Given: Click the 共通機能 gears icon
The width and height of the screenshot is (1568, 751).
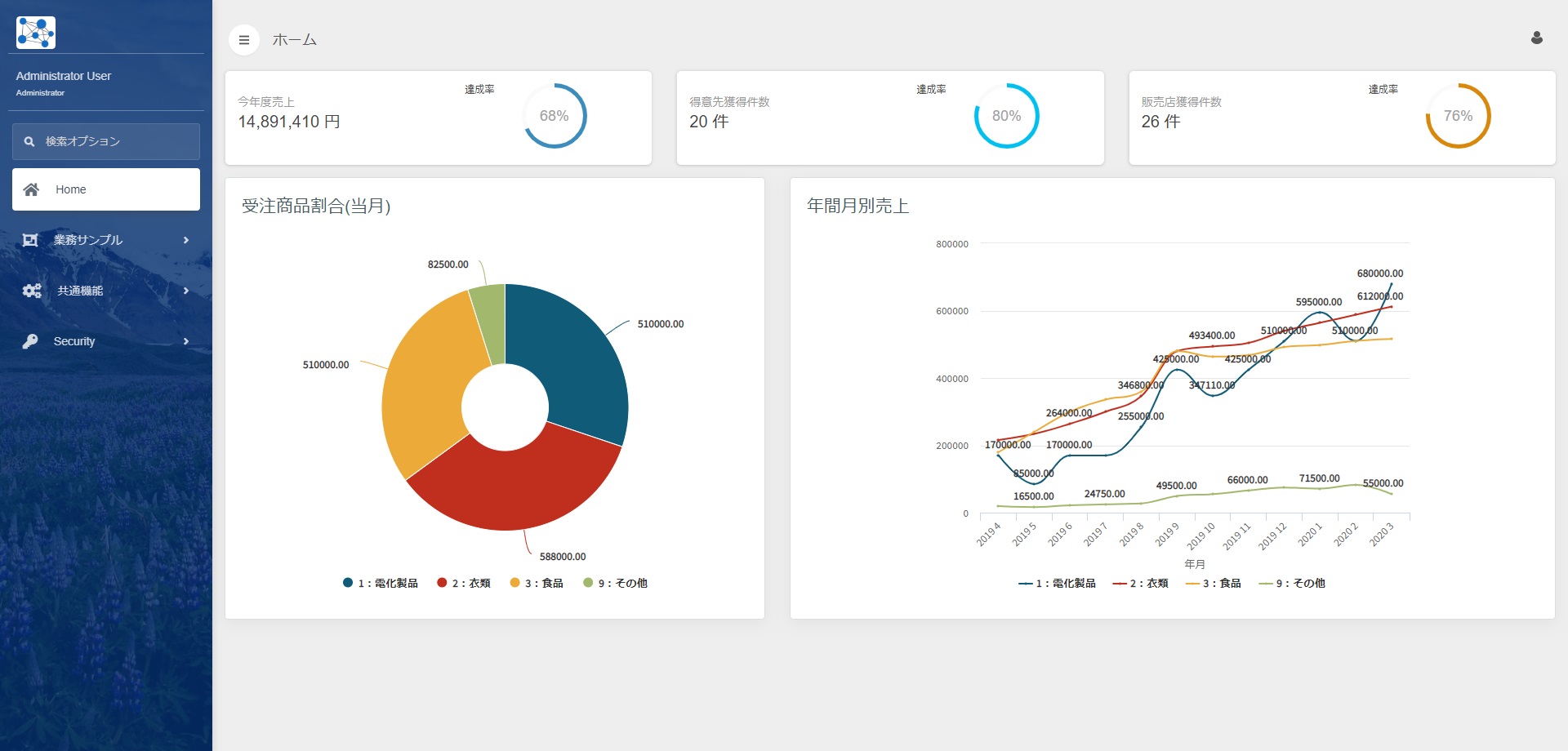Looking at the screenshot, I should pyautogui.click(x=32, y=291).
